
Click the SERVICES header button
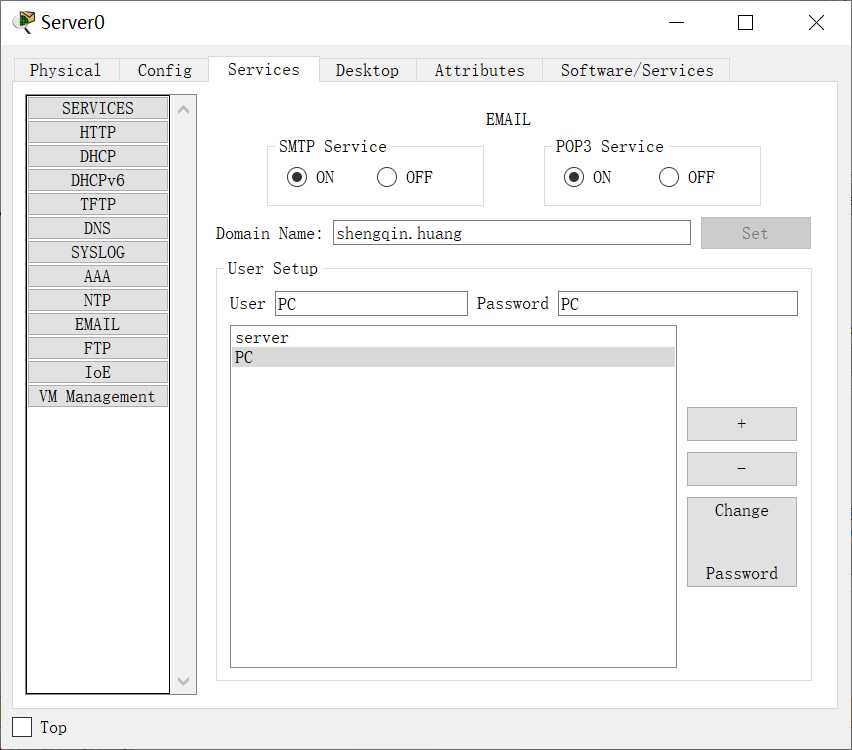click(98, 108)
